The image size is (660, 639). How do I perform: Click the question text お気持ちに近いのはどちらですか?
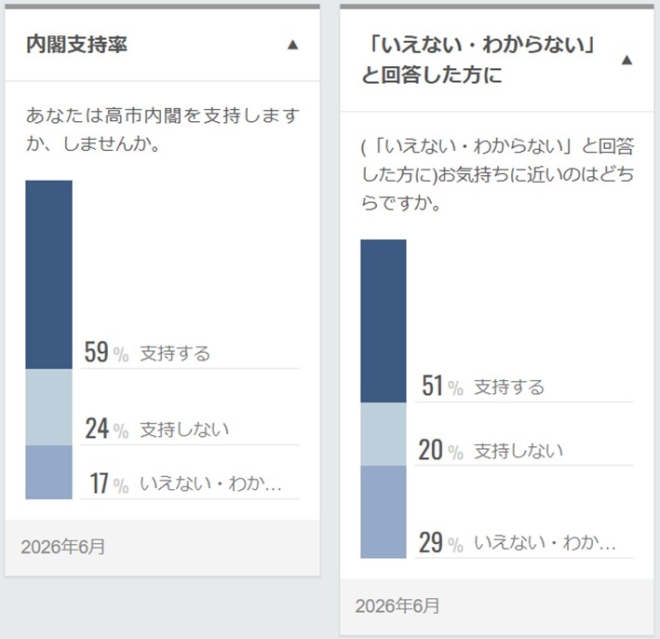[498, 175]
